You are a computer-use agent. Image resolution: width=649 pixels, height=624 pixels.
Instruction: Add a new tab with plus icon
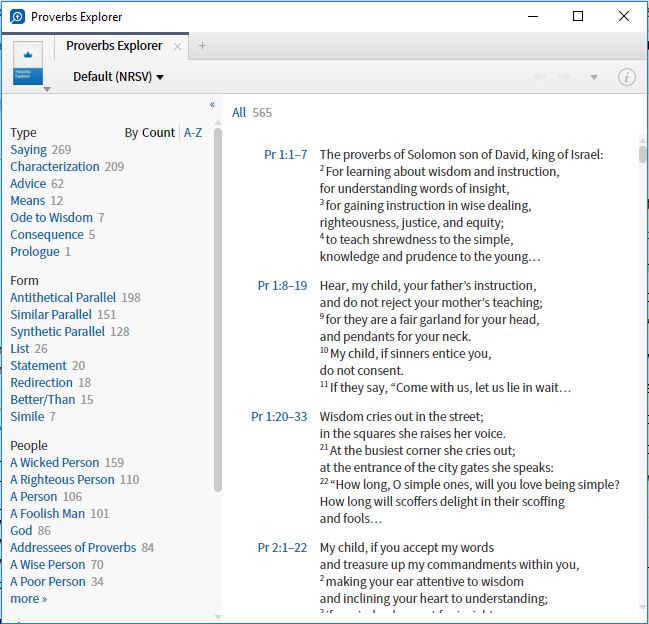pos(202,46)
